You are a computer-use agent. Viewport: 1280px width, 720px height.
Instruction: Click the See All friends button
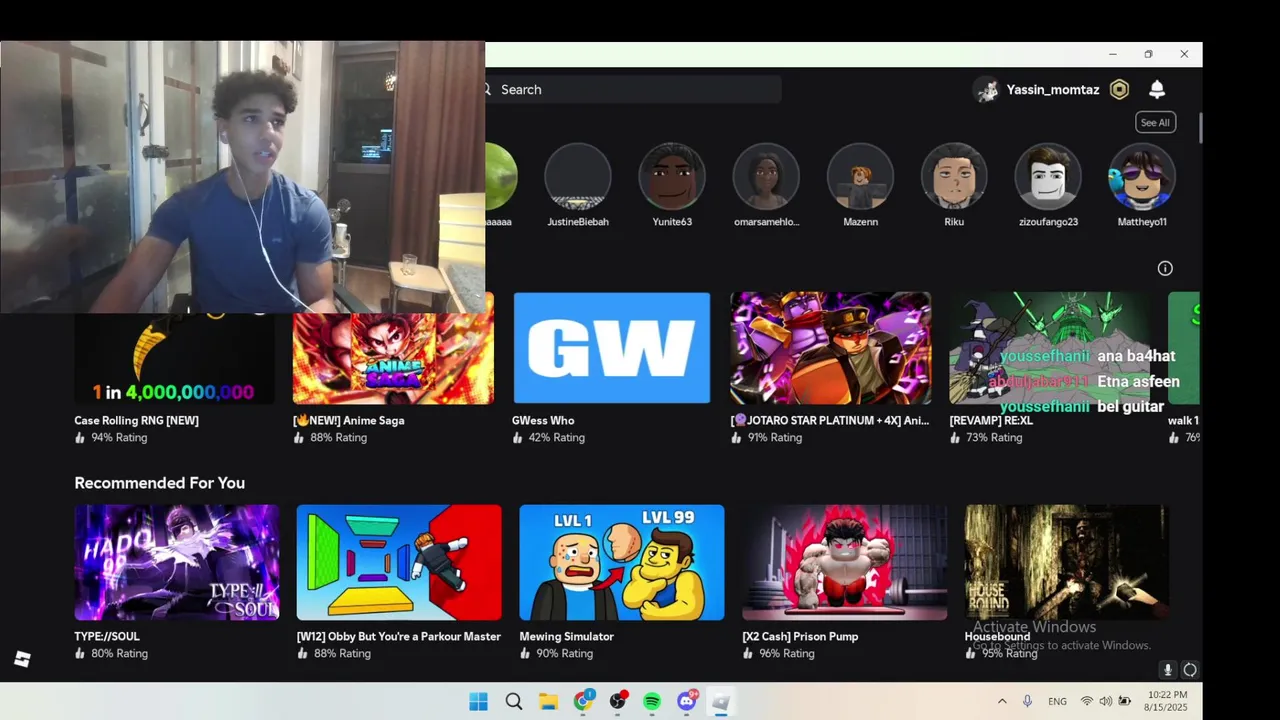pyautogui.click(x=1155, y=123)
